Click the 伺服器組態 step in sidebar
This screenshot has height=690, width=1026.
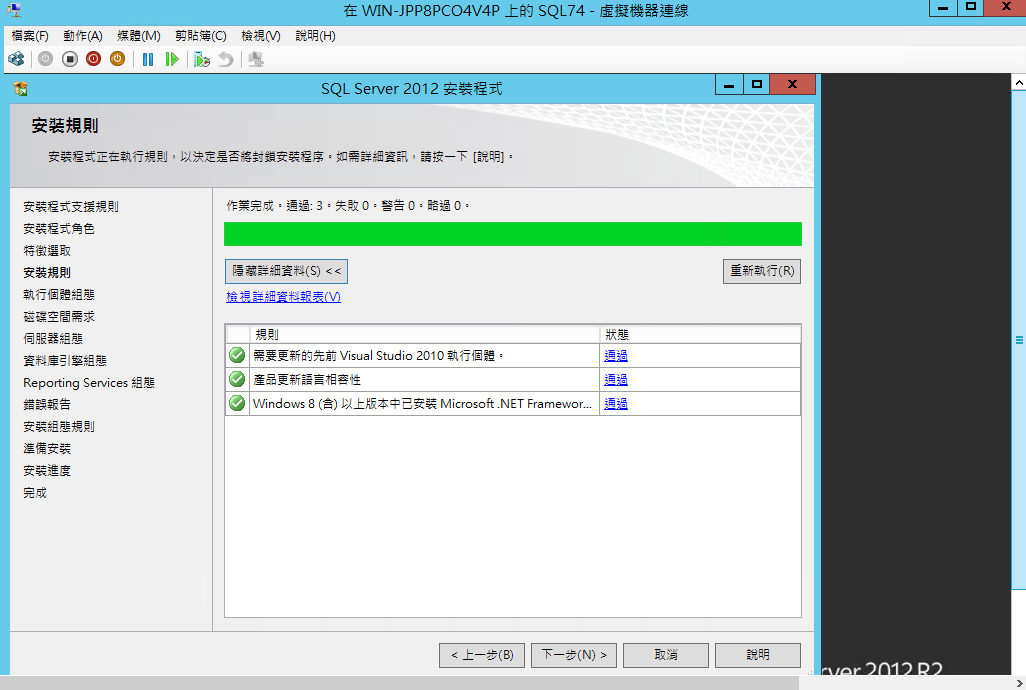[x=53, y=339]
